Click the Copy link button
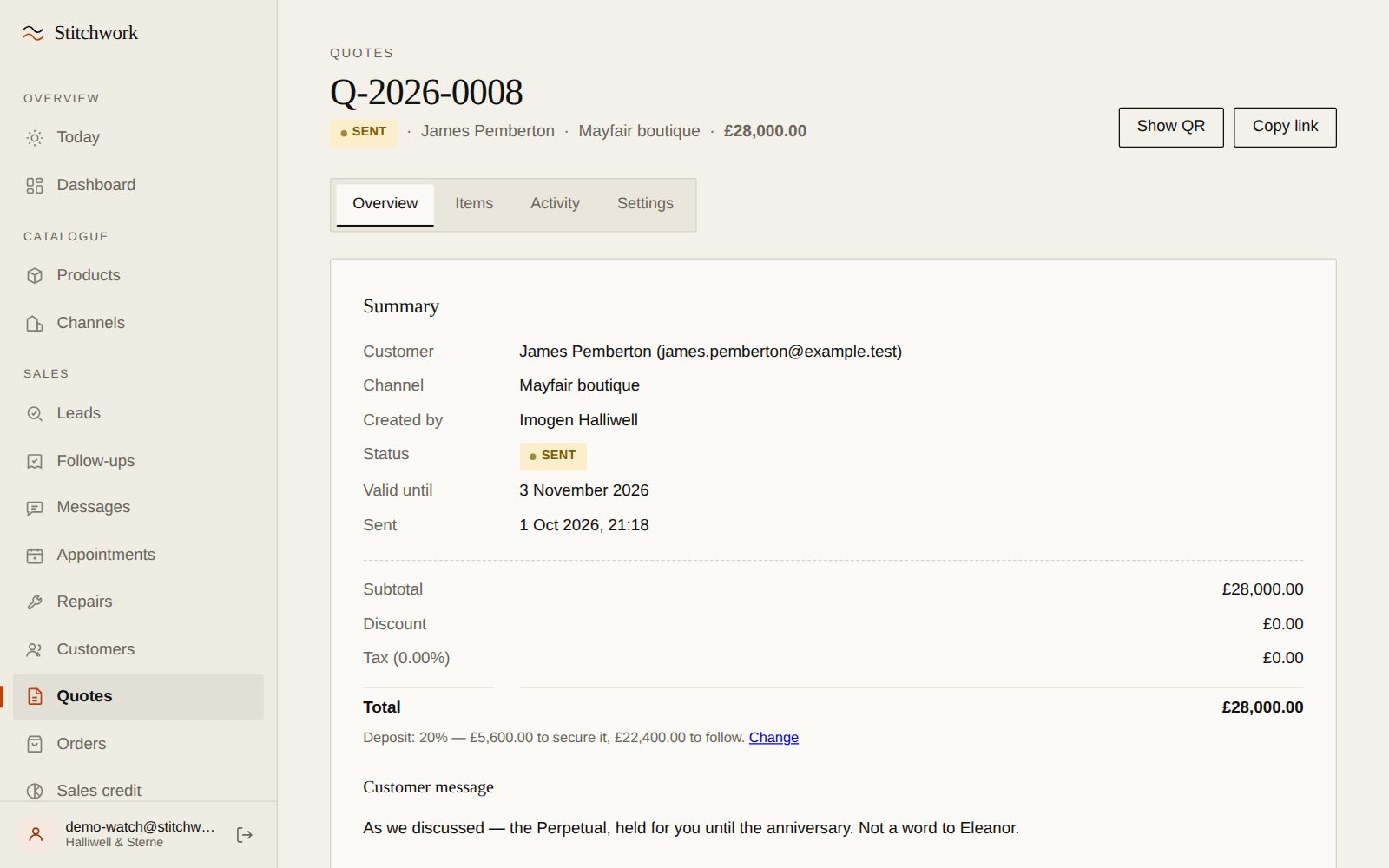This screenshot has height=868, width=1389. pos(1285,127)
